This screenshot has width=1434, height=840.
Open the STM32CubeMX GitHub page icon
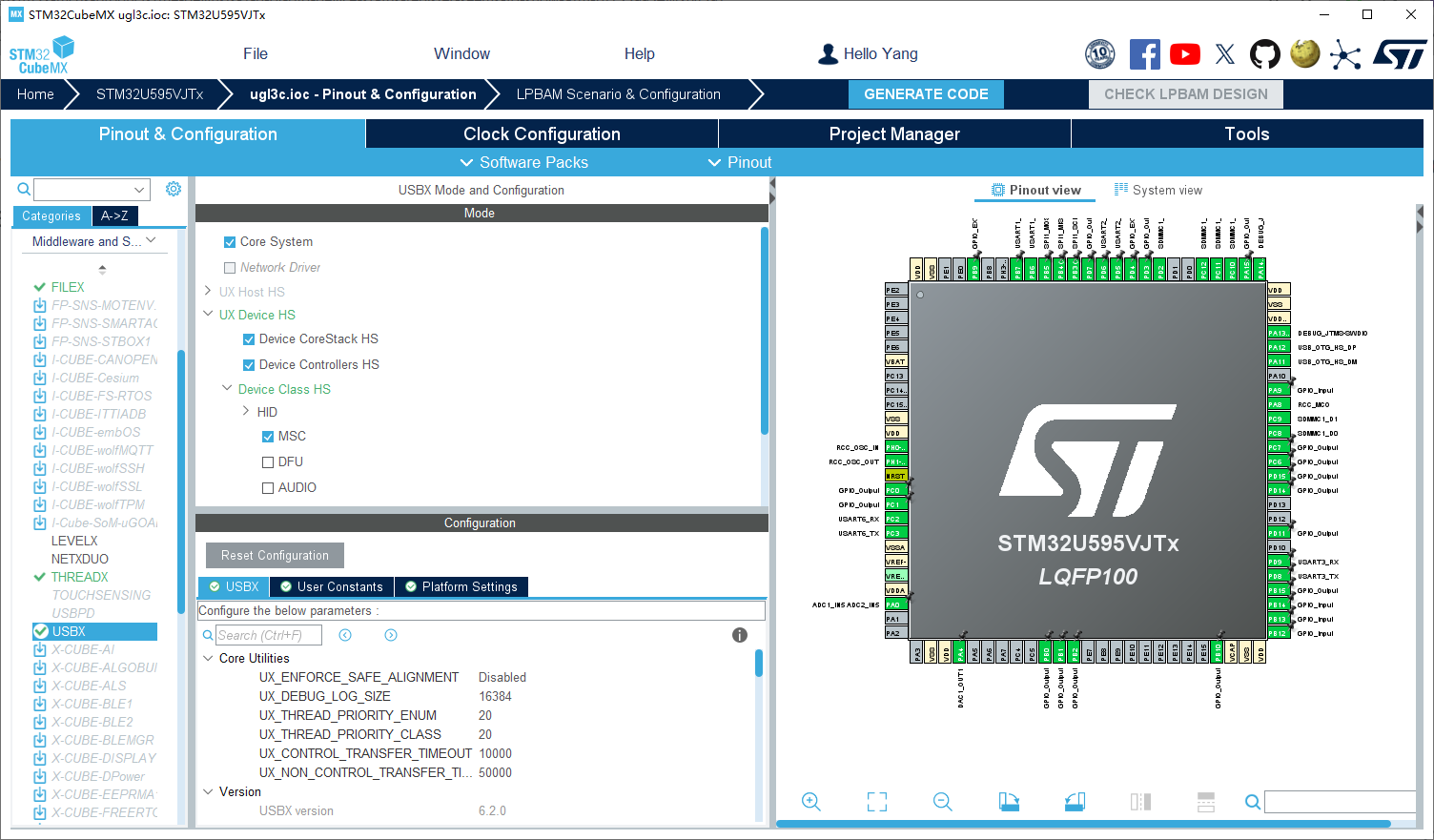tap(1265, 54)
